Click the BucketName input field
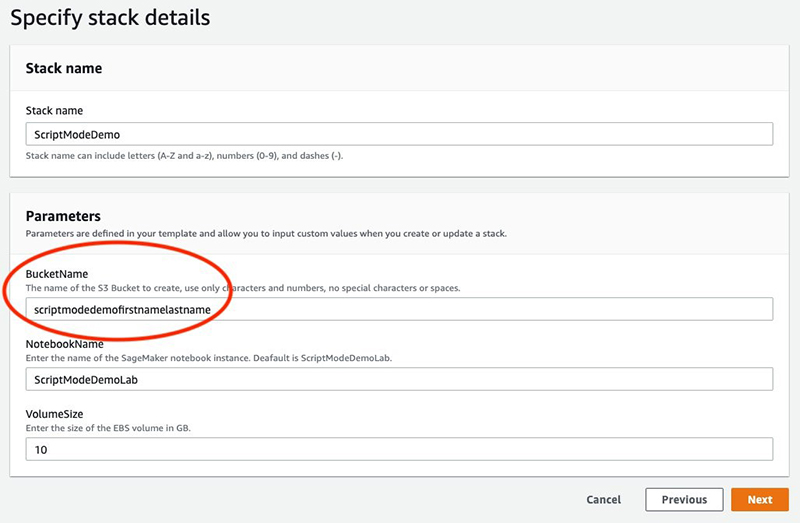 coord(399,309)
